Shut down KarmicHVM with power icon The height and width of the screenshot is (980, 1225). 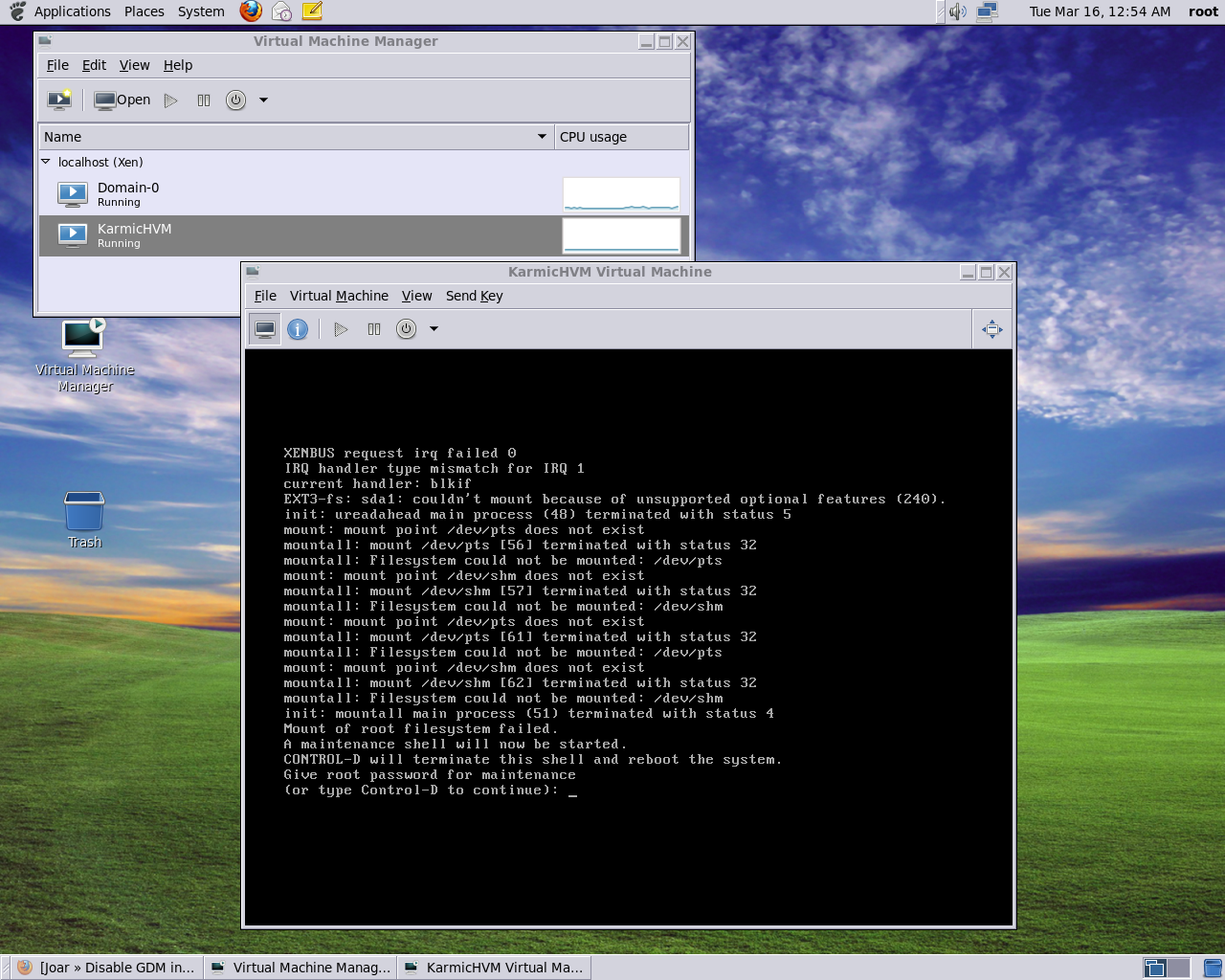(x=407, y=329)
